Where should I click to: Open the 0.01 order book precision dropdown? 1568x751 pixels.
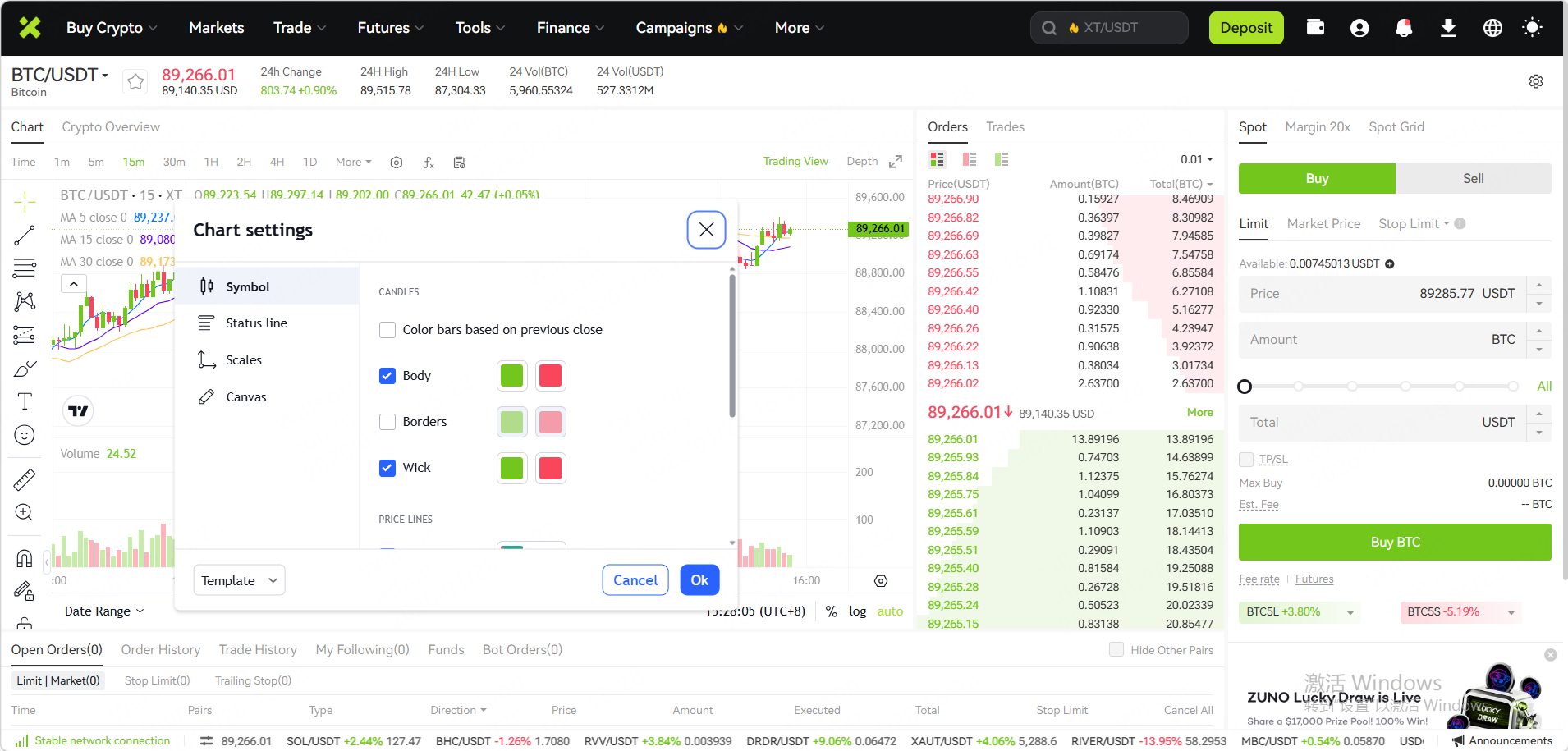[x=1196, y=159]
